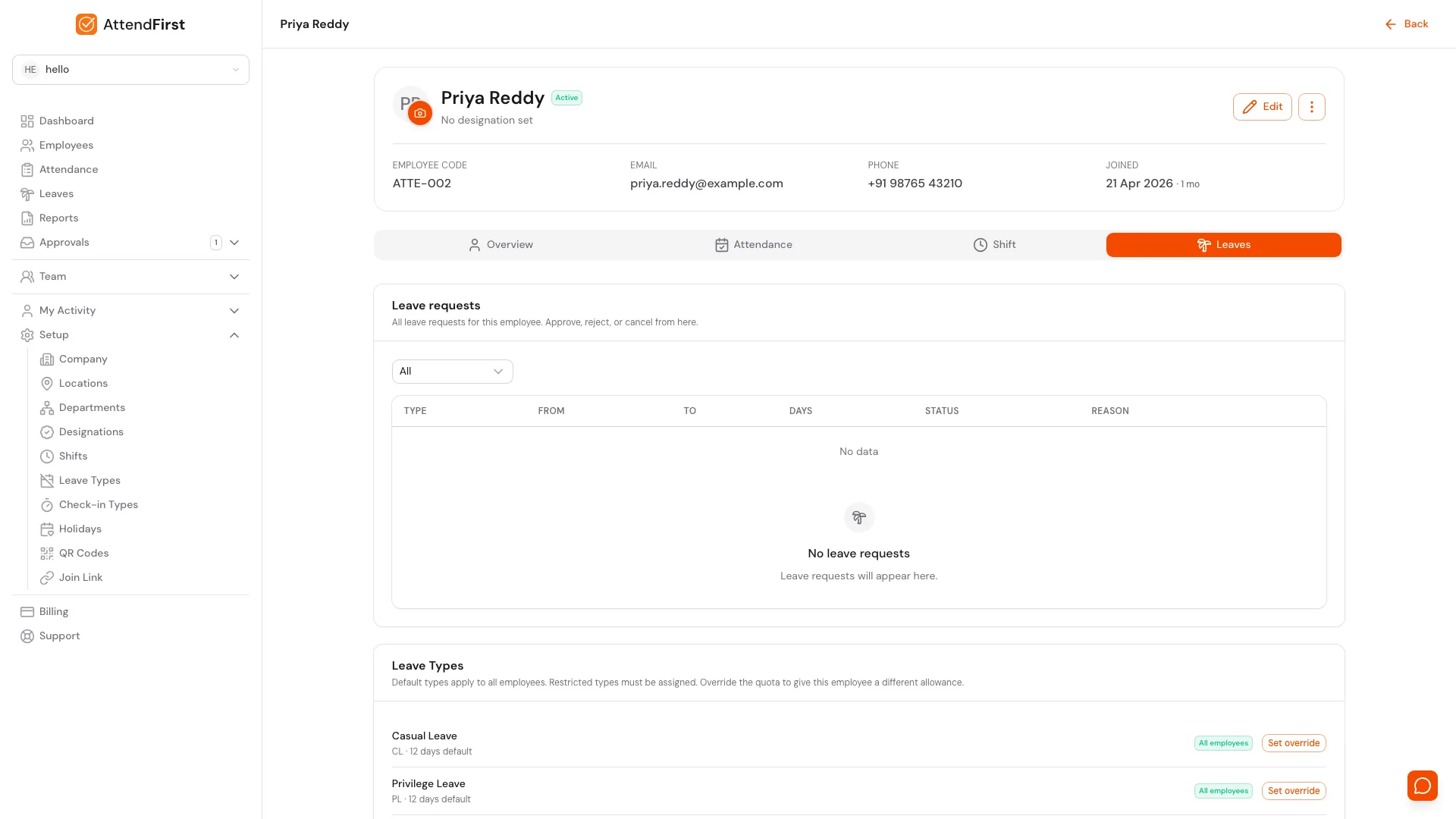Click the AttendFirst logo icon
Image resolution: width=1456 pixels, height=819 pixels.
pyautogui.click(x=86, y=24)
